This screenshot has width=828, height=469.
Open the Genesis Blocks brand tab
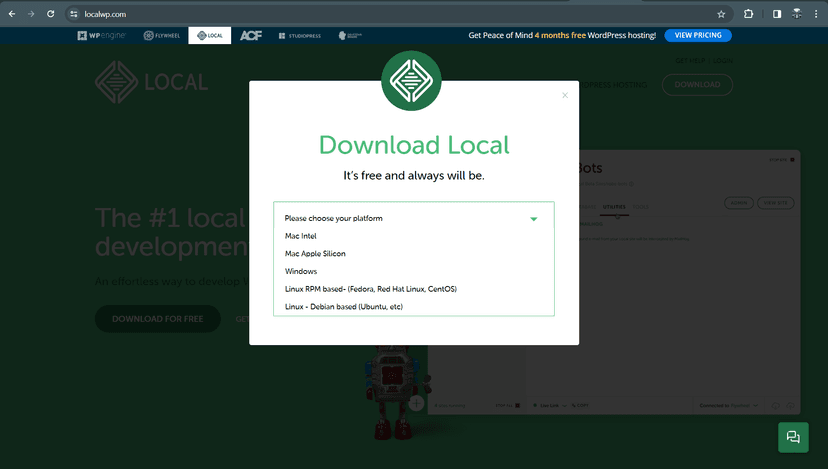(350, 35)
